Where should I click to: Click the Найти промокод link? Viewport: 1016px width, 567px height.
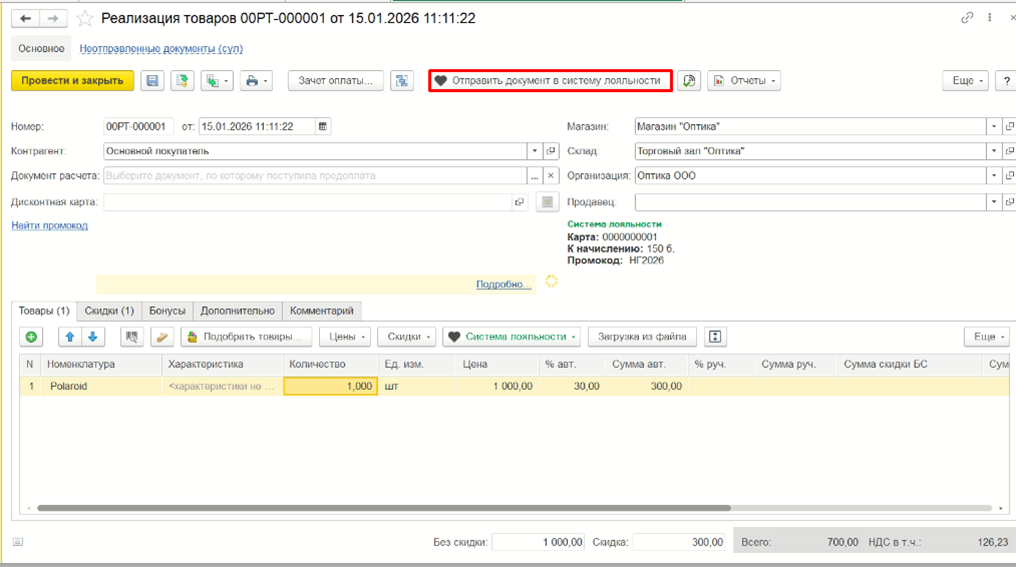point(50,226)
